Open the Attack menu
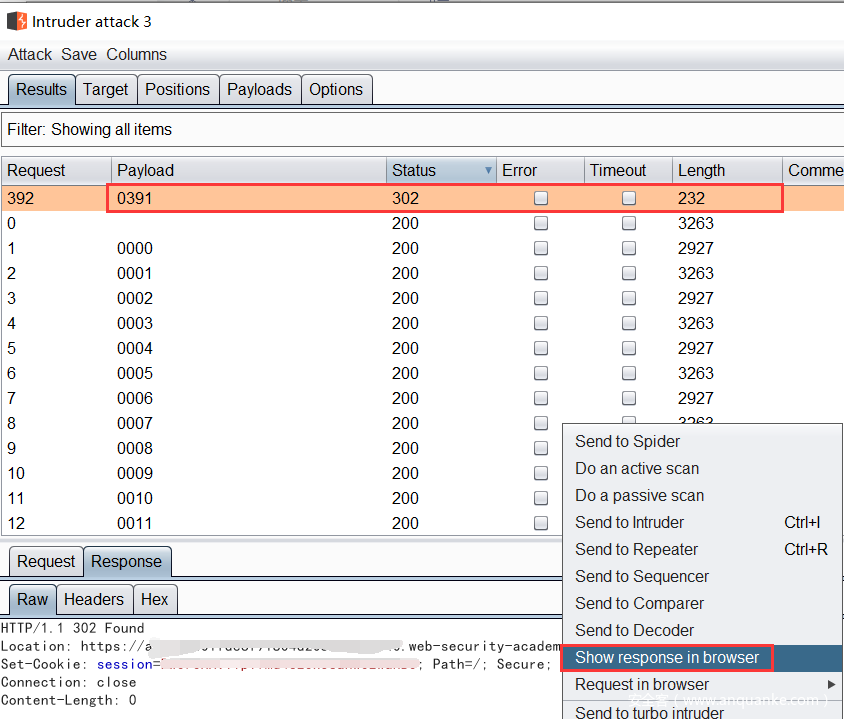The width and height of the screenshot is (844, 719). pos(29,55)
